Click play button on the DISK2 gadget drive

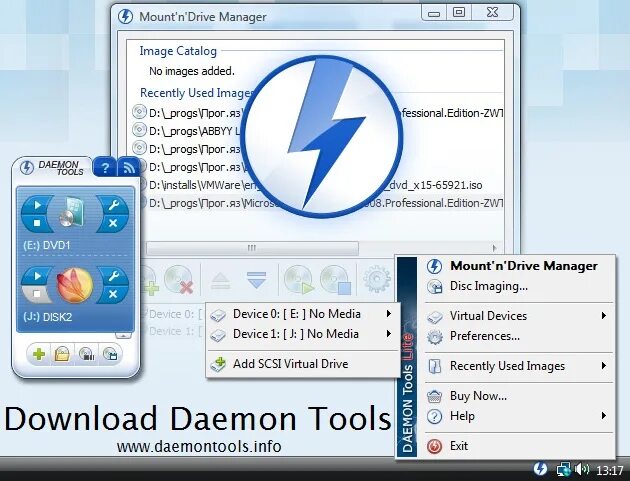(x=36, y=276)
